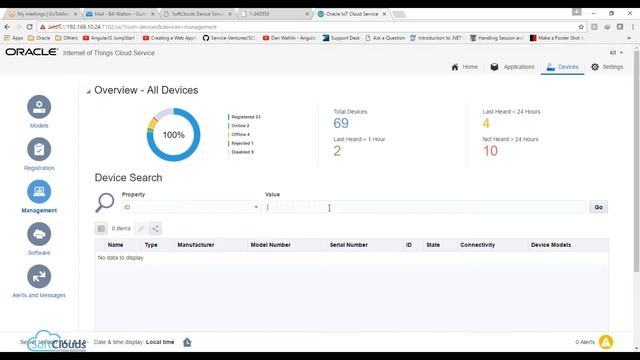
Task: Switch to the Mail Outlook browser tab
Action: pyautogui.click(x=120, y=14)
